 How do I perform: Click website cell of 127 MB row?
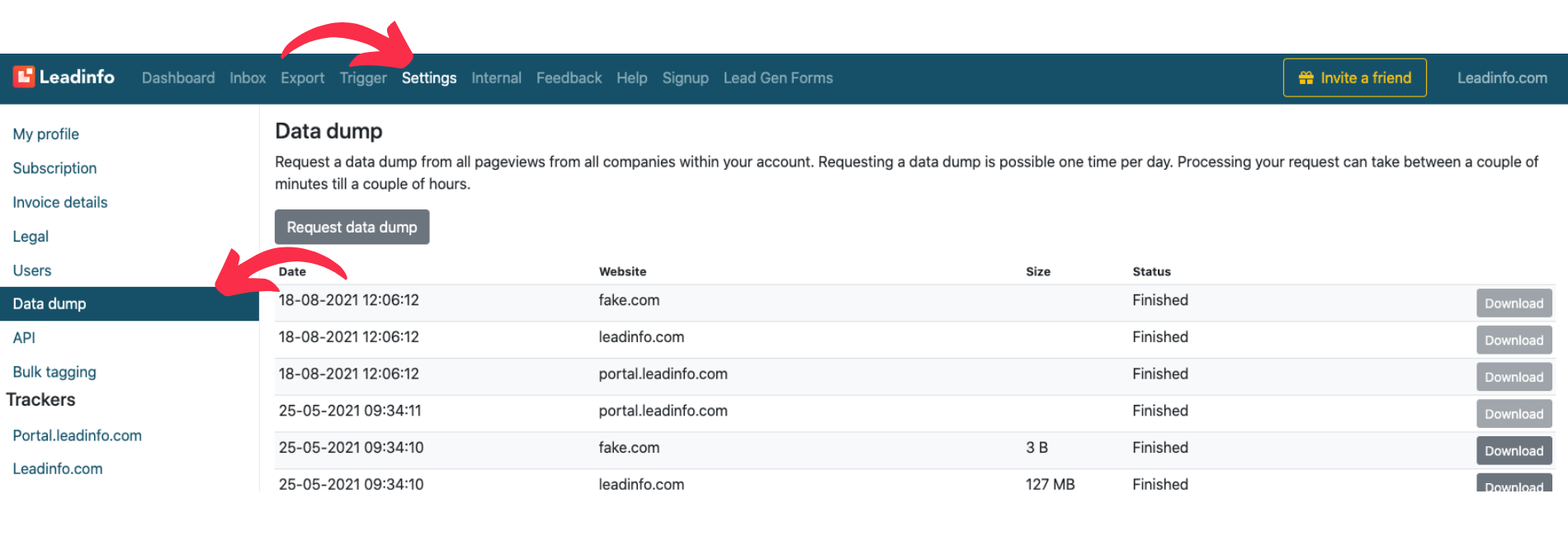coord(641,484)
